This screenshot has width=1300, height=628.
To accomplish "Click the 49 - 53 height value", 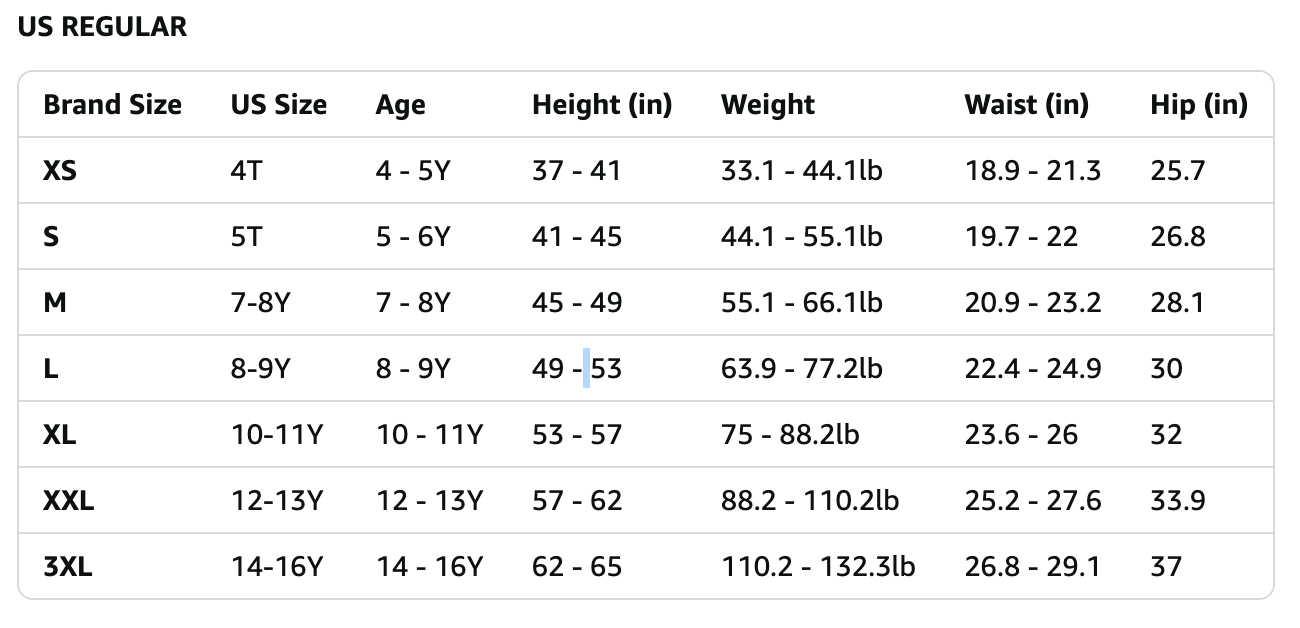I will (576, 369).
